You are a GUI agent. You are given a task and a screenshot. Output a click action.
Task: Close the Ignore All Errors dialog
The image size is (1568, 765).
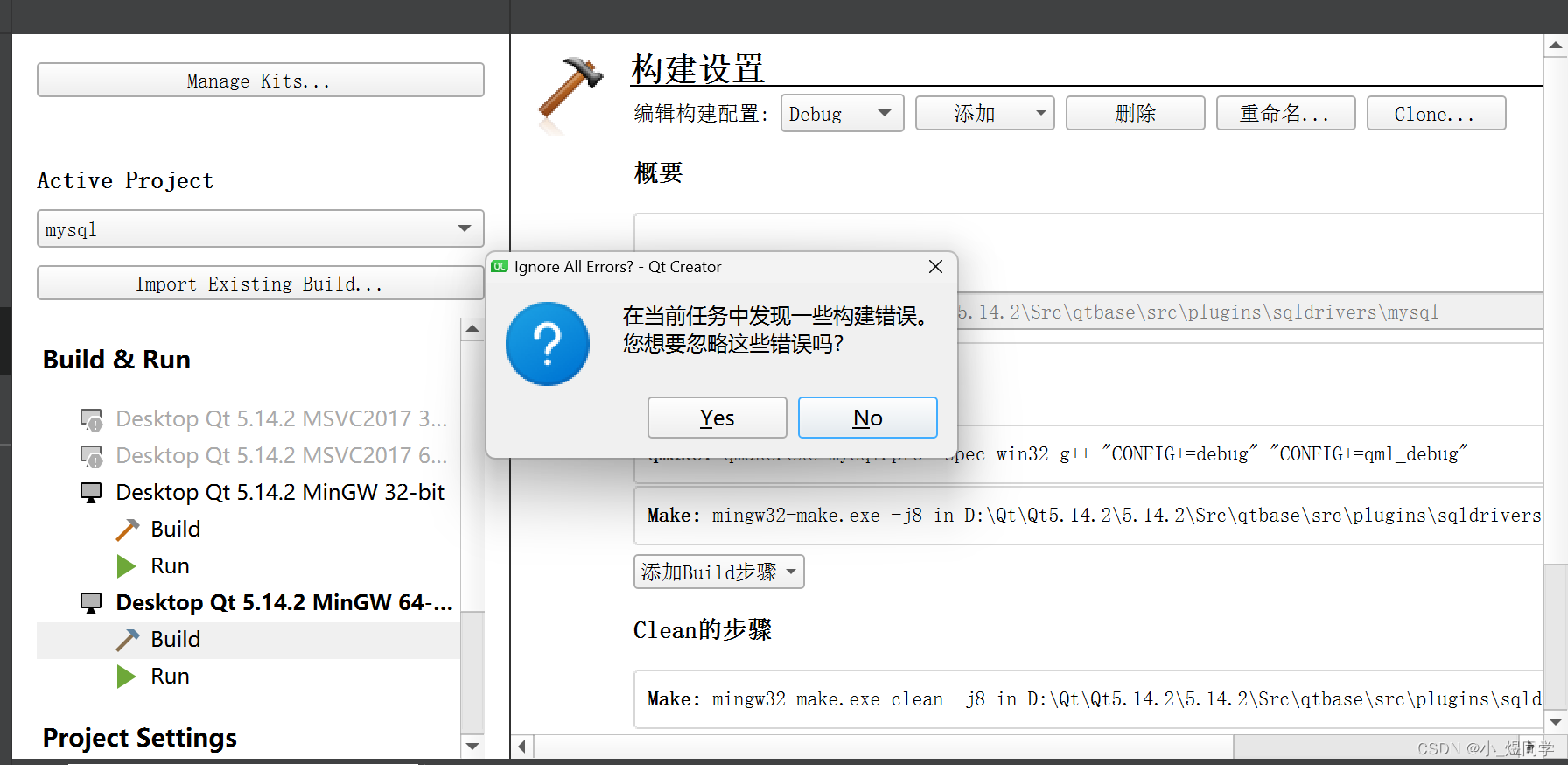(935, 266)
